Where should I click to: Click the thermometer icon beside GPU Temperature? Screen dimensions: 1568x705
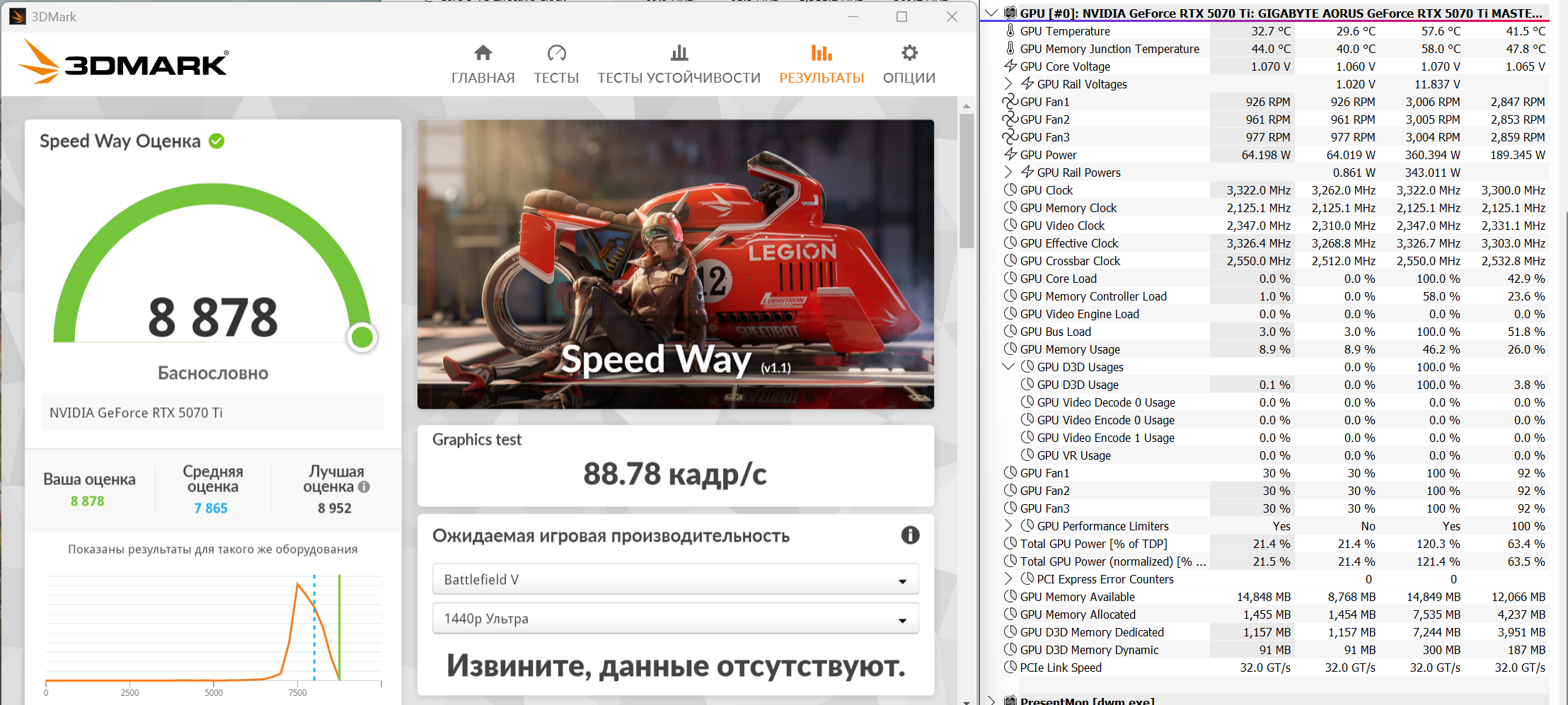coord(1010,30)
